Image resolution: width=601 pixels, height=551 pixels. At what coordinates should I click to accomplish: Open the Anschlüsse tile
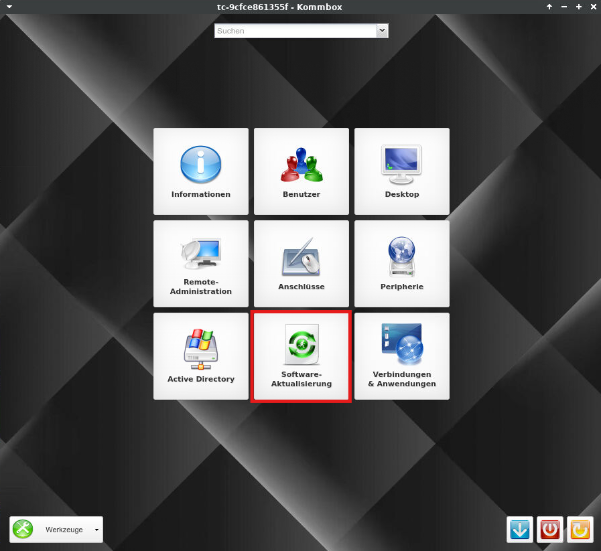pyautogui.click(x=301, y=264)
